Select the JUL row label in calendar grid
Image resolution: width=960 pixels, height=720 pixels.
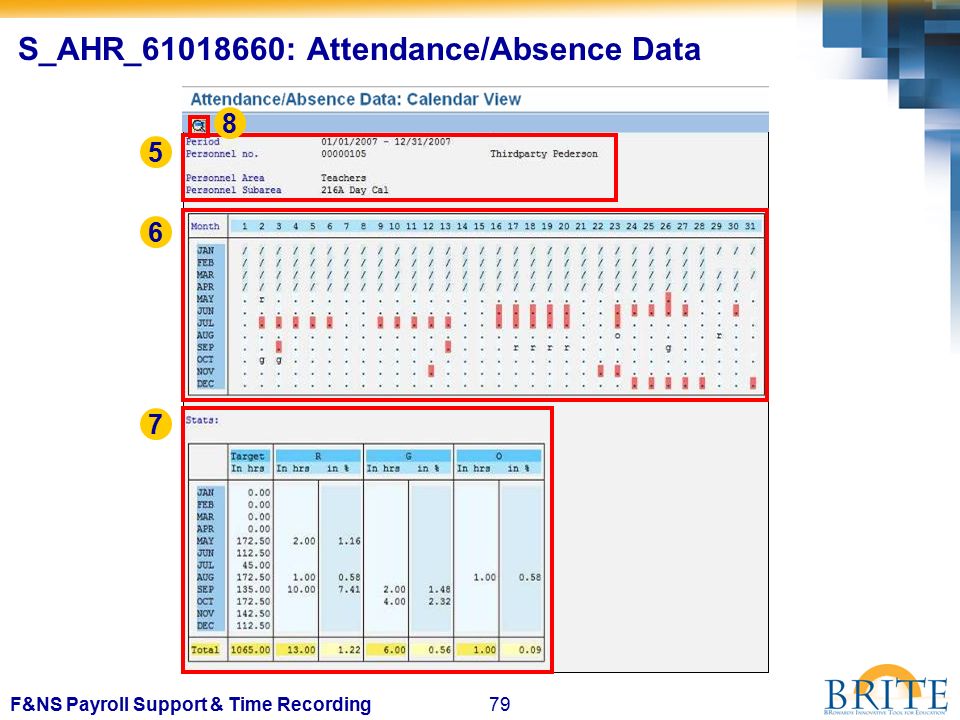coord(205,323)
